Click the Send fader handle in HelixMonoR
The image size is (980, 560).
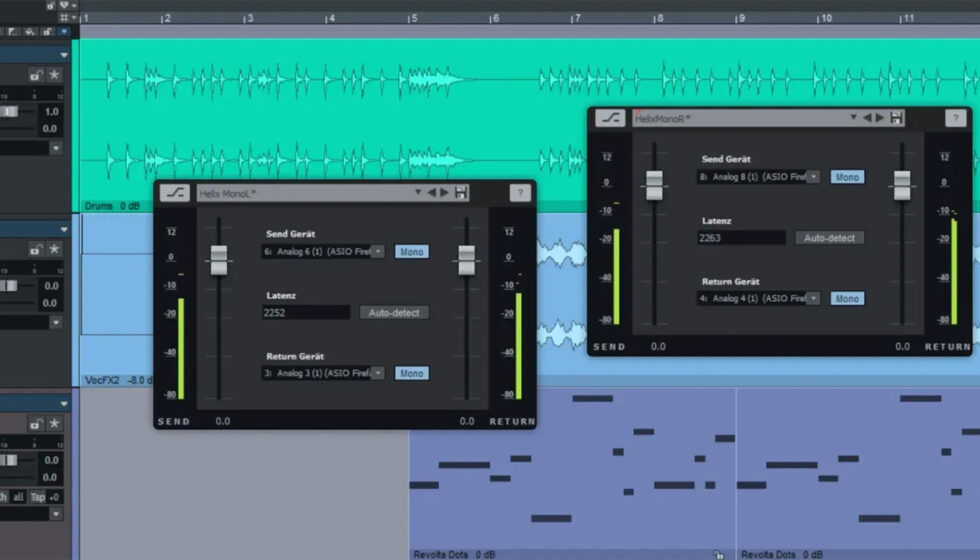click(654, 184)
